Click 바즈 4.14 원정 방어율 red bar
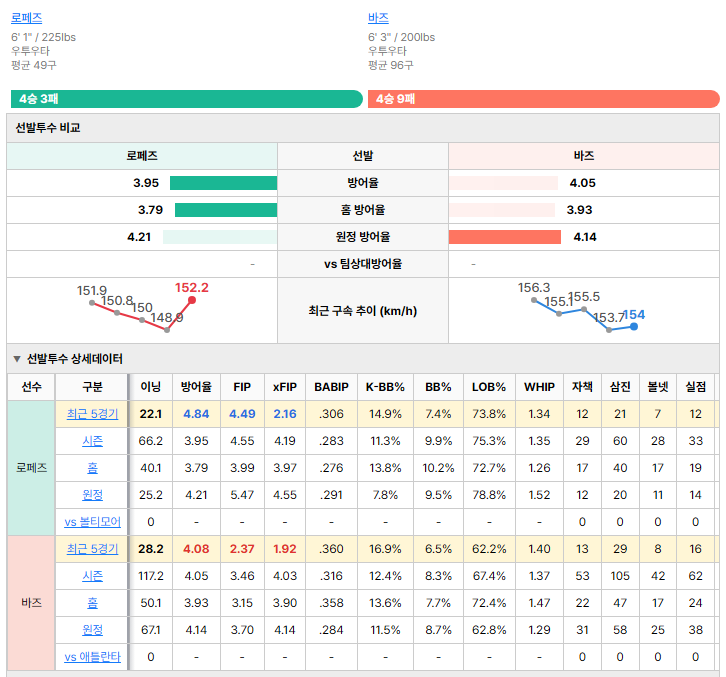This screenshot has height=677, width=726. pyautogui.click(x=505, y=237)
